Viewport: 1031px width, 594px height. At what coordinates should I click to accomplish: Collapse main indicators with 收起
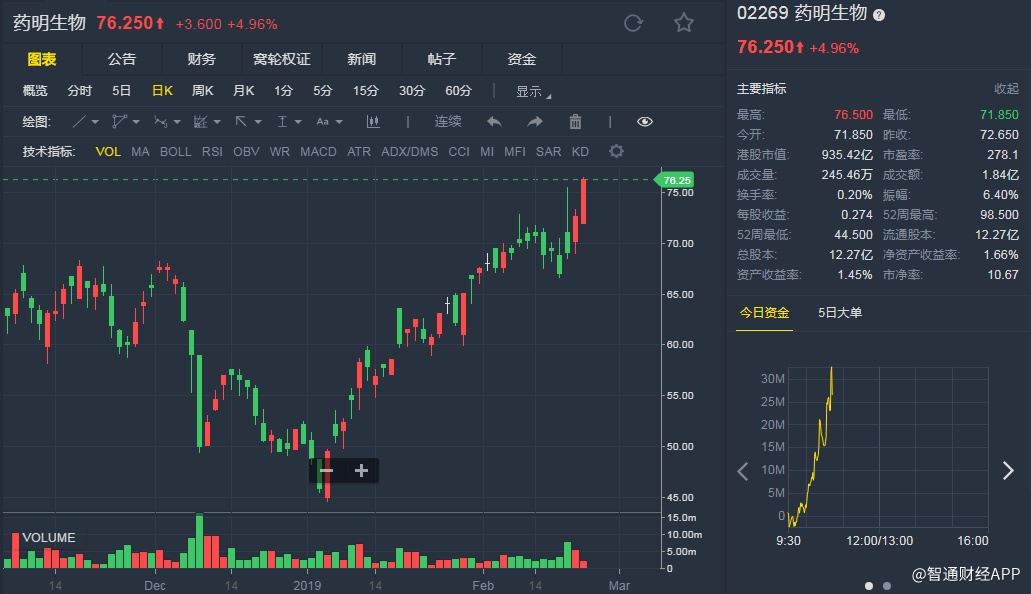pos(1006,89)
